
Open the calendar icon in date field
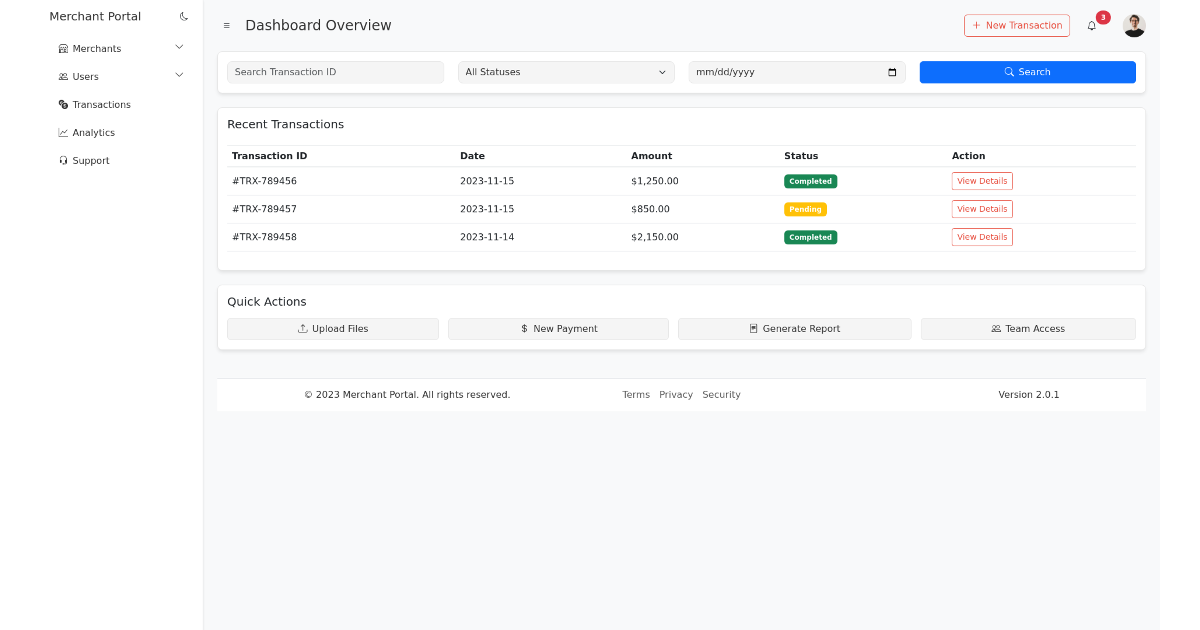pyautogui.click(x=890, y=72)
